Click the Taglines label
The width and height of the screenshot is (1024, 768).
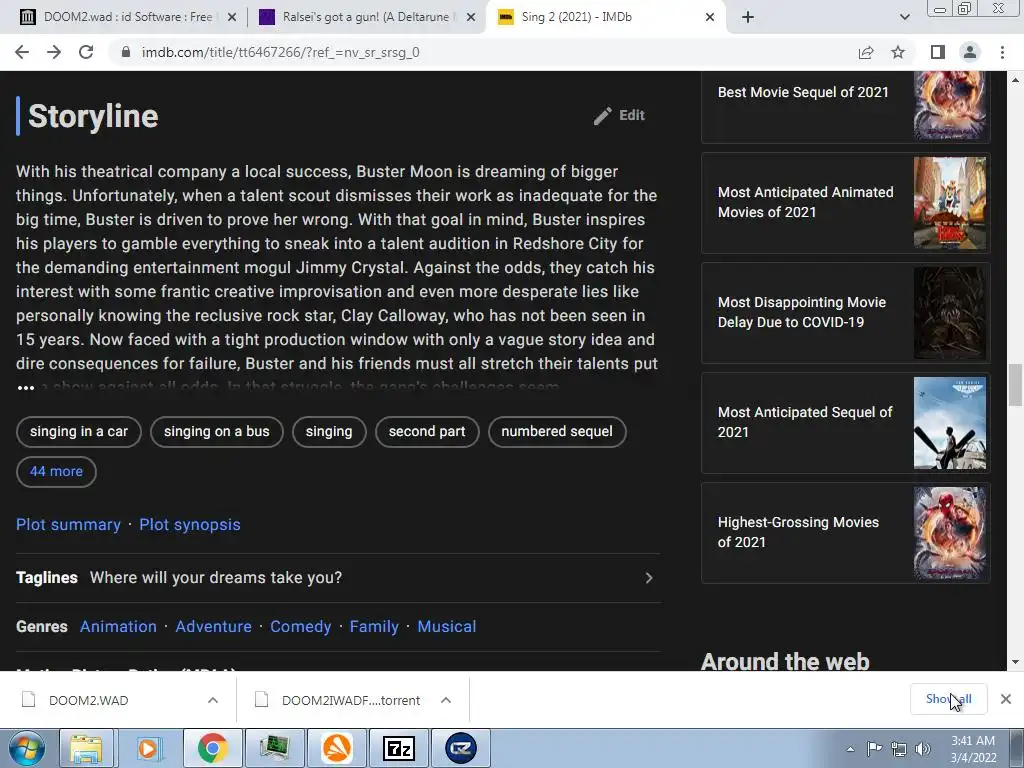[x=47, y=578]
